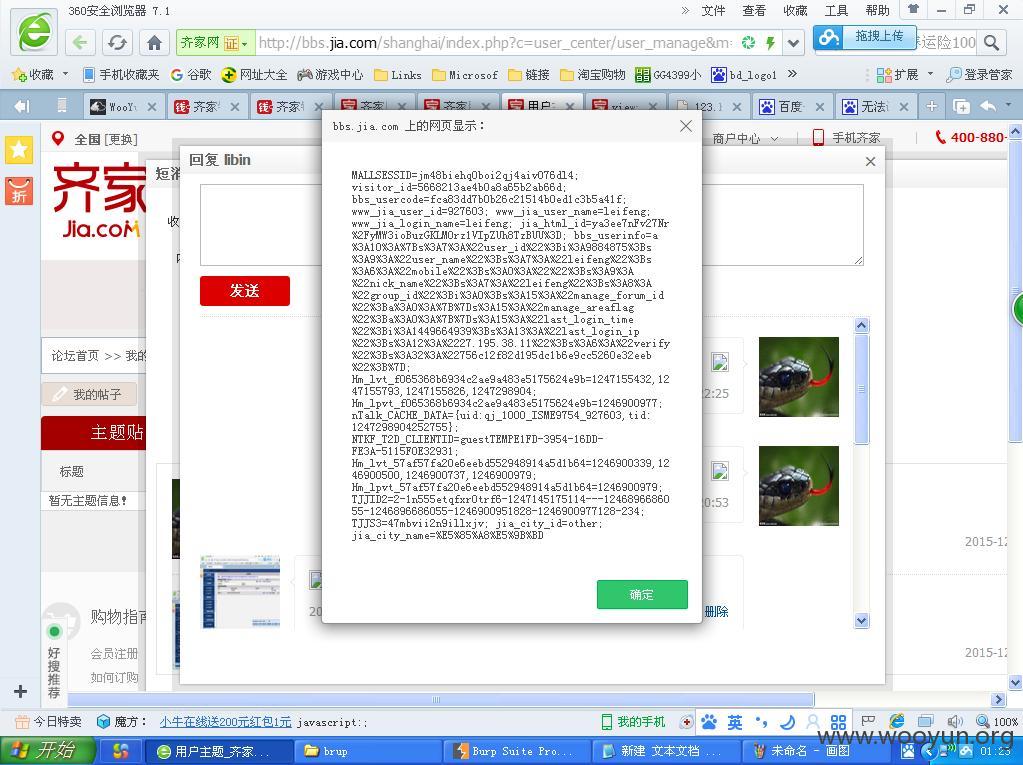Switch to the 百度 browser tab
The width and height of the screenshot is (1023, 765).
click(792, 106)
